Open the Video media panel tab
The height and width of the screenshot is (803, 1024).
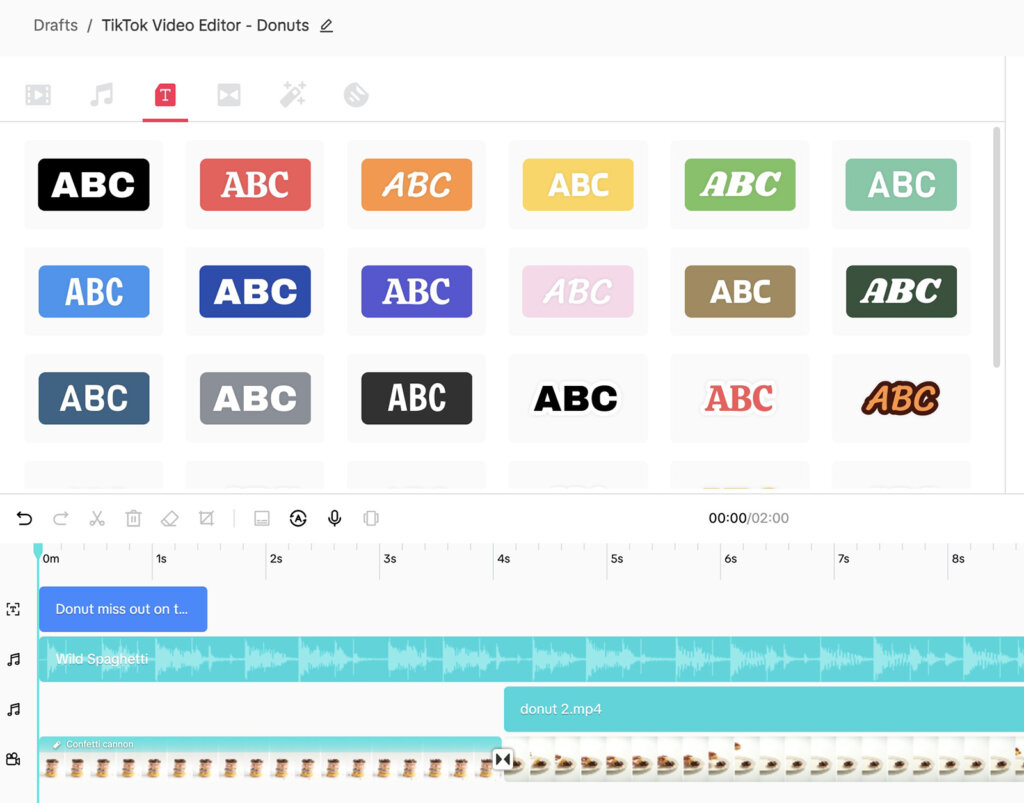click(x=37, y=94)
